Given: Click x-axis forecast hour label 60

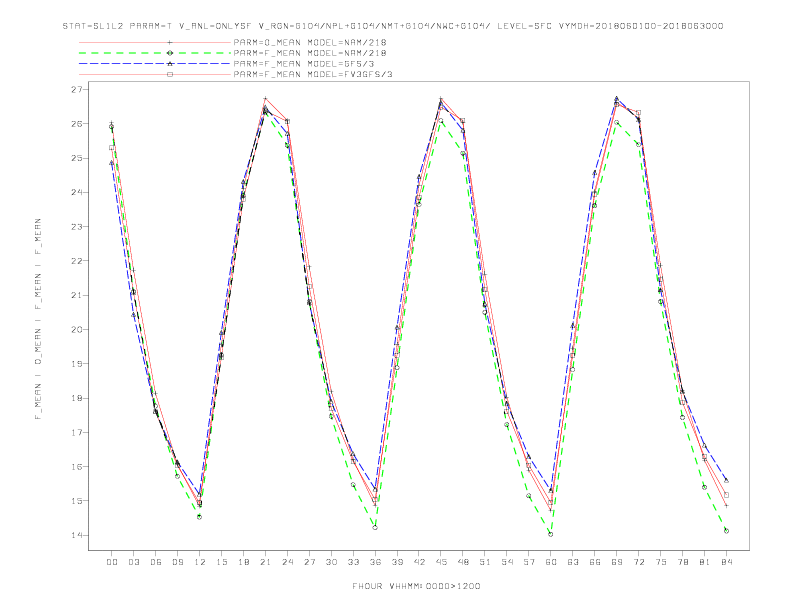Looking at the screenshot, I should click(x=551, y=562).
